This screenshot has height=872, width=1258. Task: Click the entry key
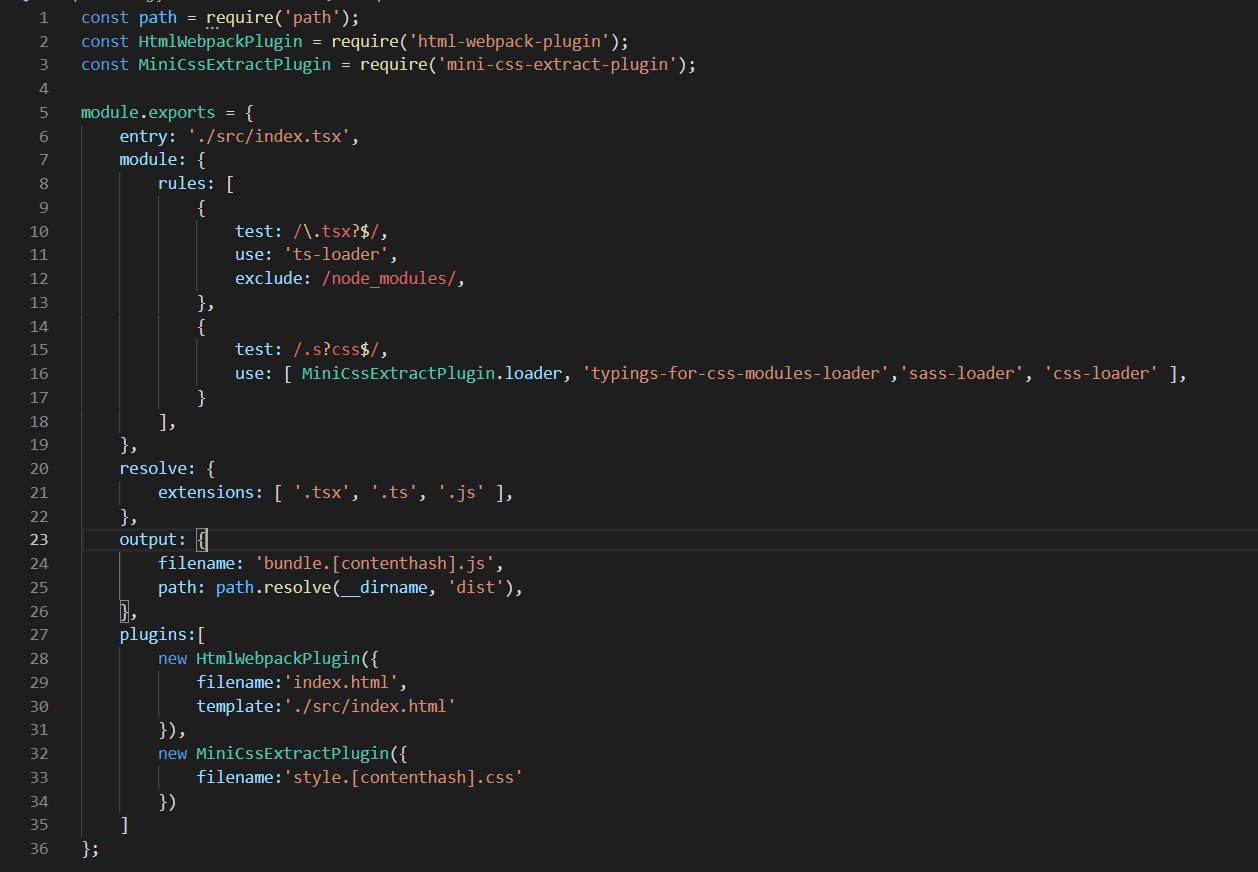144,137
